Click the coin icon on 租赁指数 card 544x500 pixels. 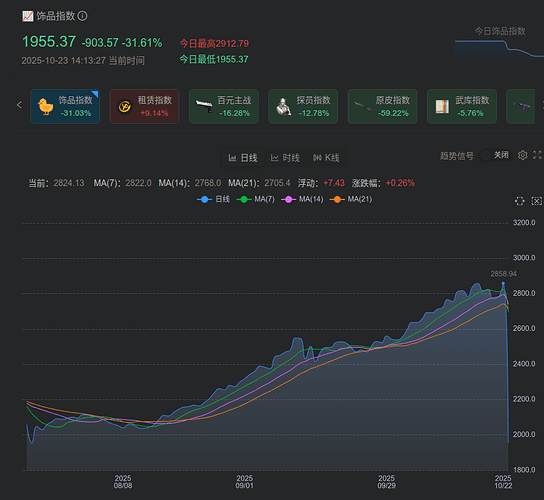click(125, 107)
